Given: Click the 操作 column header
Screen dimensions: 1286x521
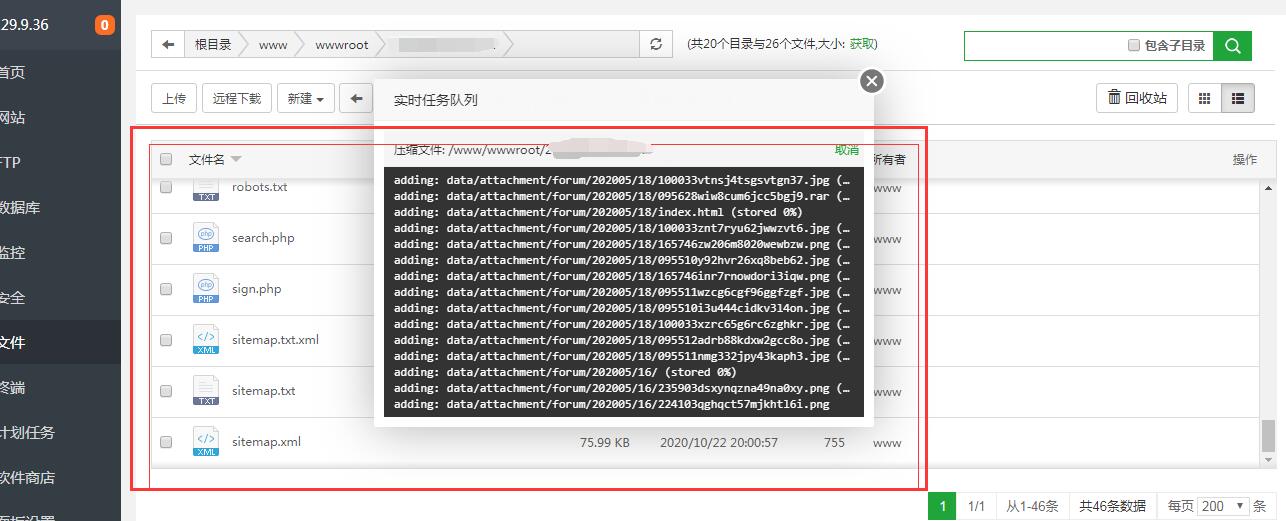Looking at the screenshot, I should [x=1245, y=160].
